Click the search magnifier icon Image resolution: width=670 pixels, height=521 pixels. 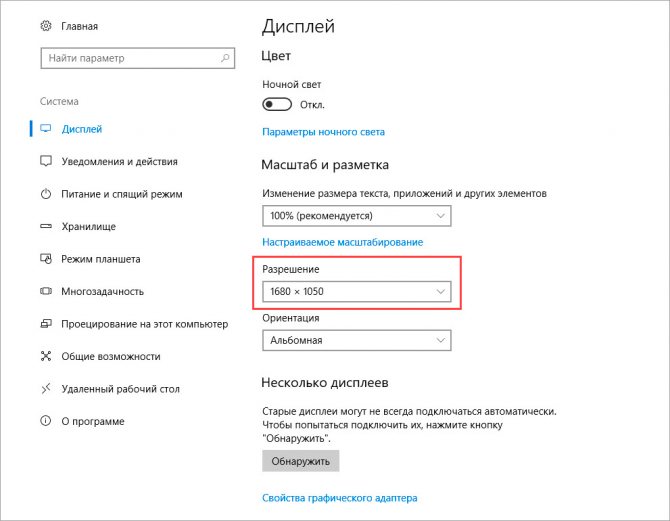point(225,58)
